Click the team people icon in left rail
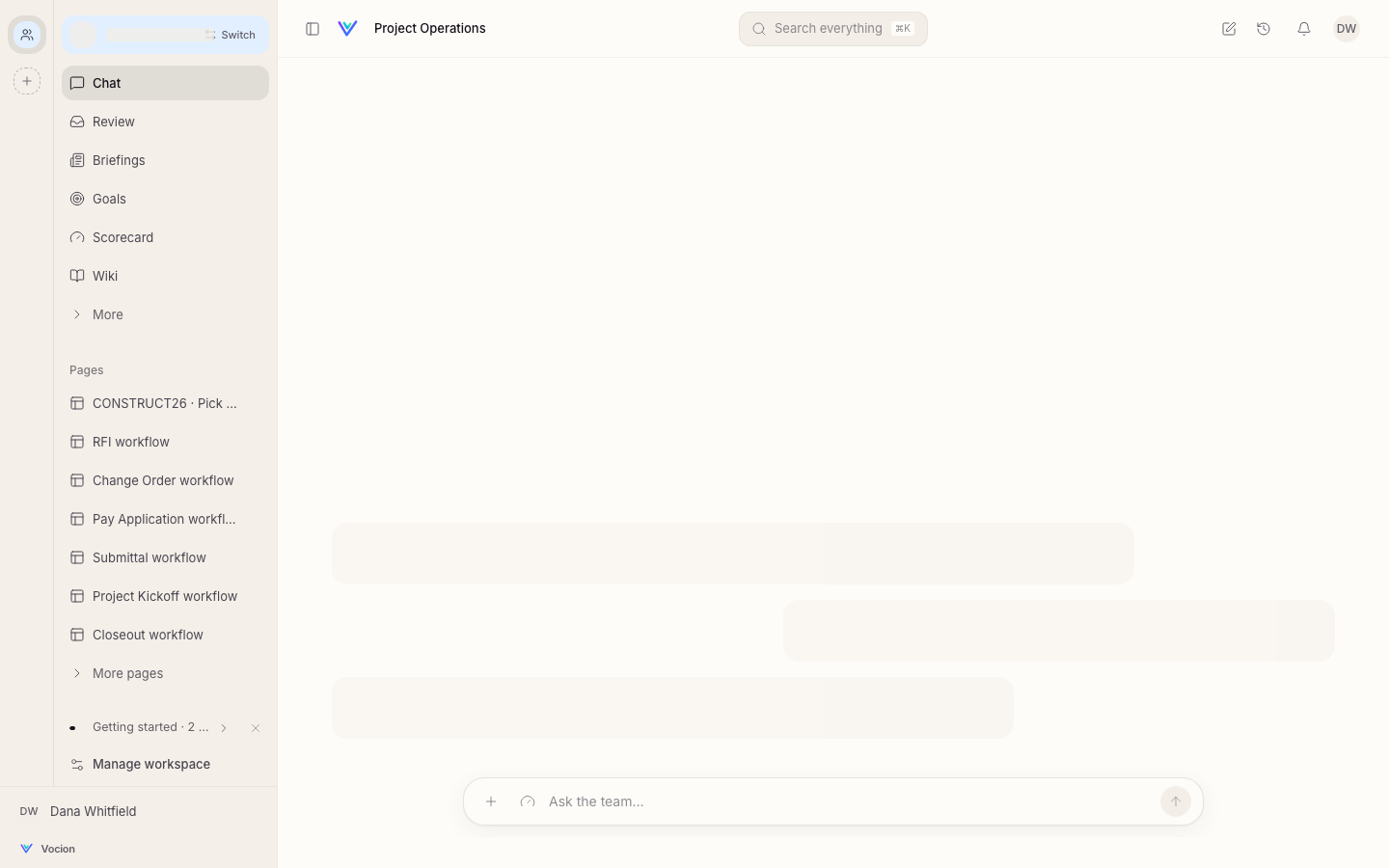1389x868 pixels. [27, 35]
